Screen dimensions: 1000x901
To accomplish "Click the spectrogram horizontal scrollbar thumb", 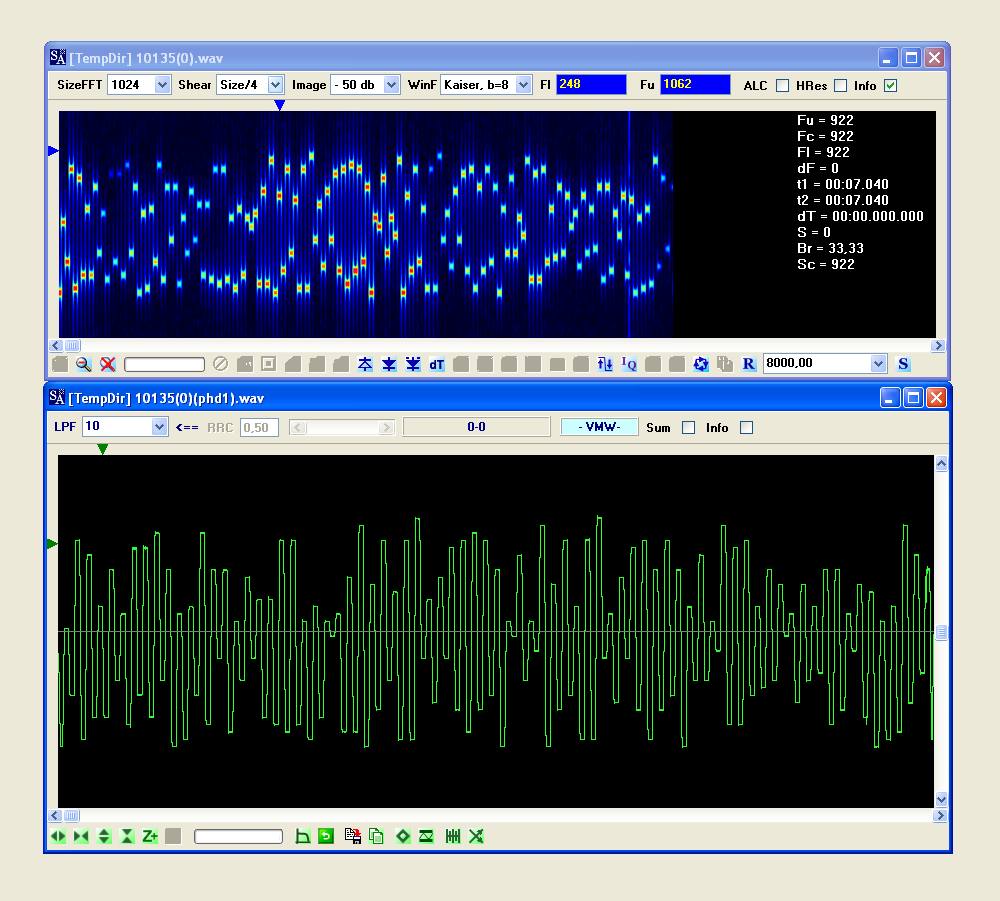I will pos(72,346).
